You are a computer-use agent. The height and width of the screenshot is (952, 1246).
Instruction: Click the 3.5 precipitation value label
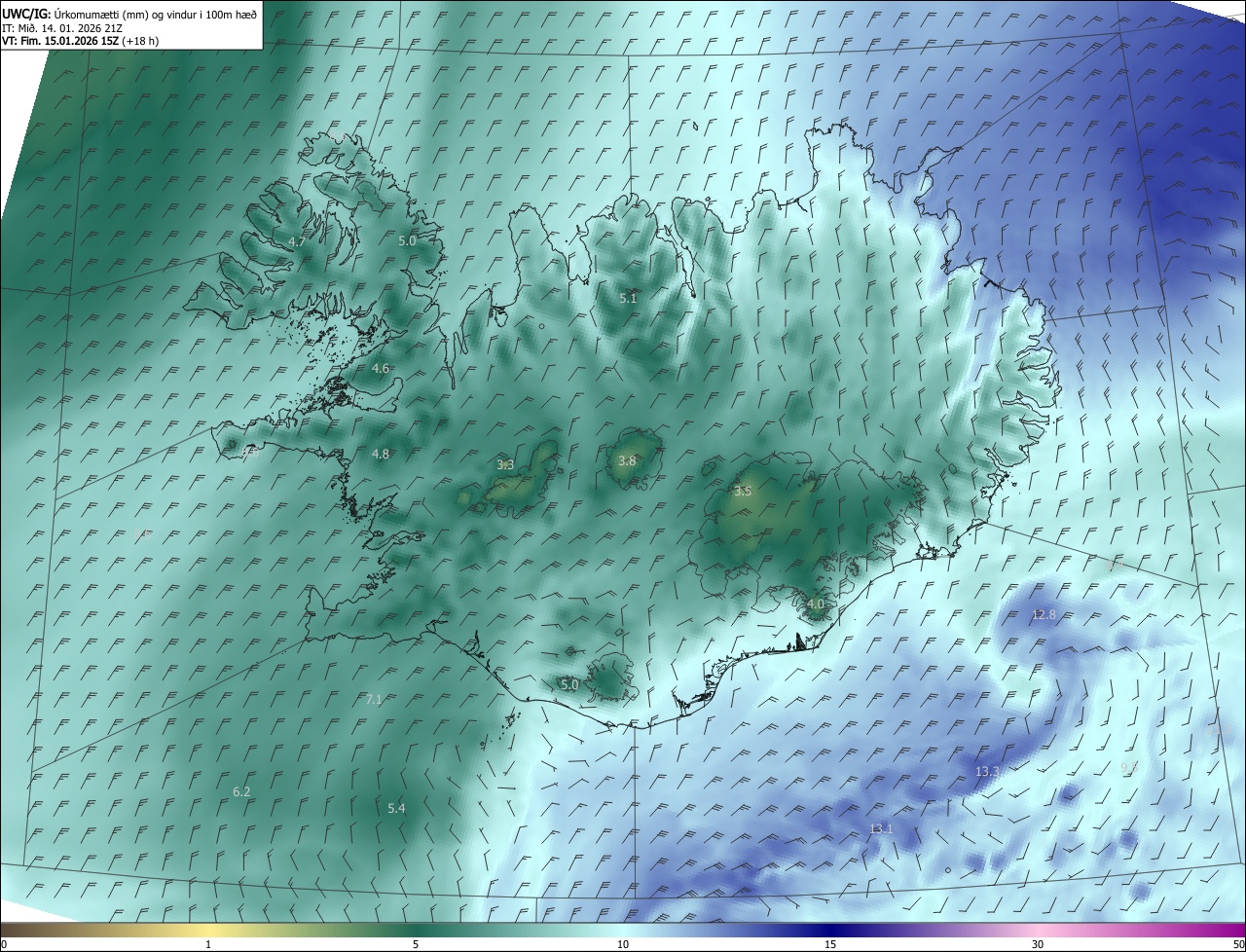(743, 492)
